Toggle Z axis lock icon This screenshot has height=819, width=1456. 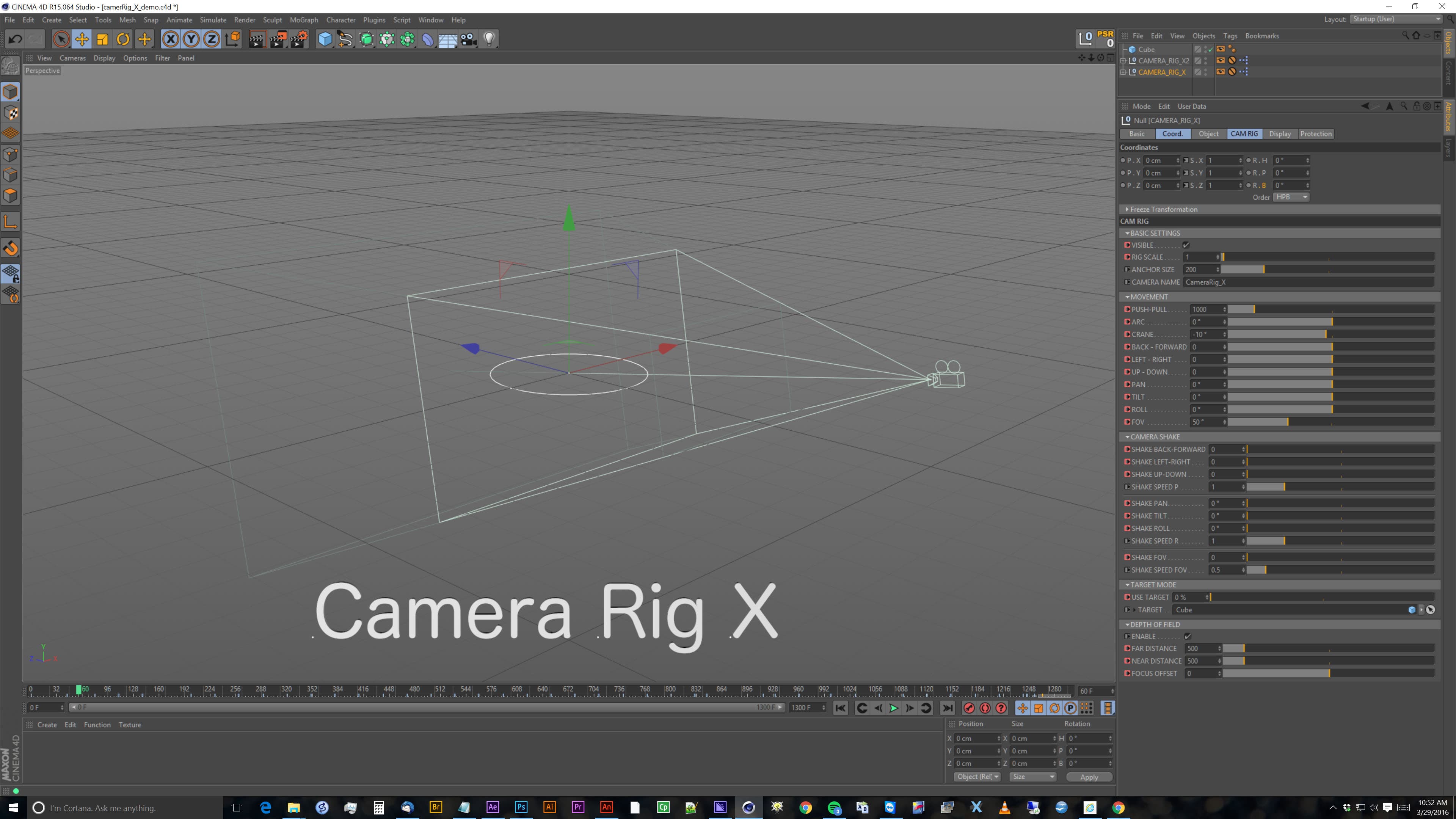tap(212, 39)
